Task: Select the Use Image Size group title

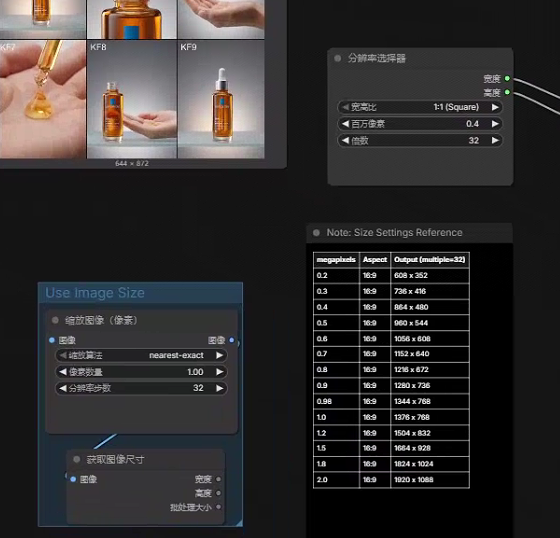Action: coord(95,293)
